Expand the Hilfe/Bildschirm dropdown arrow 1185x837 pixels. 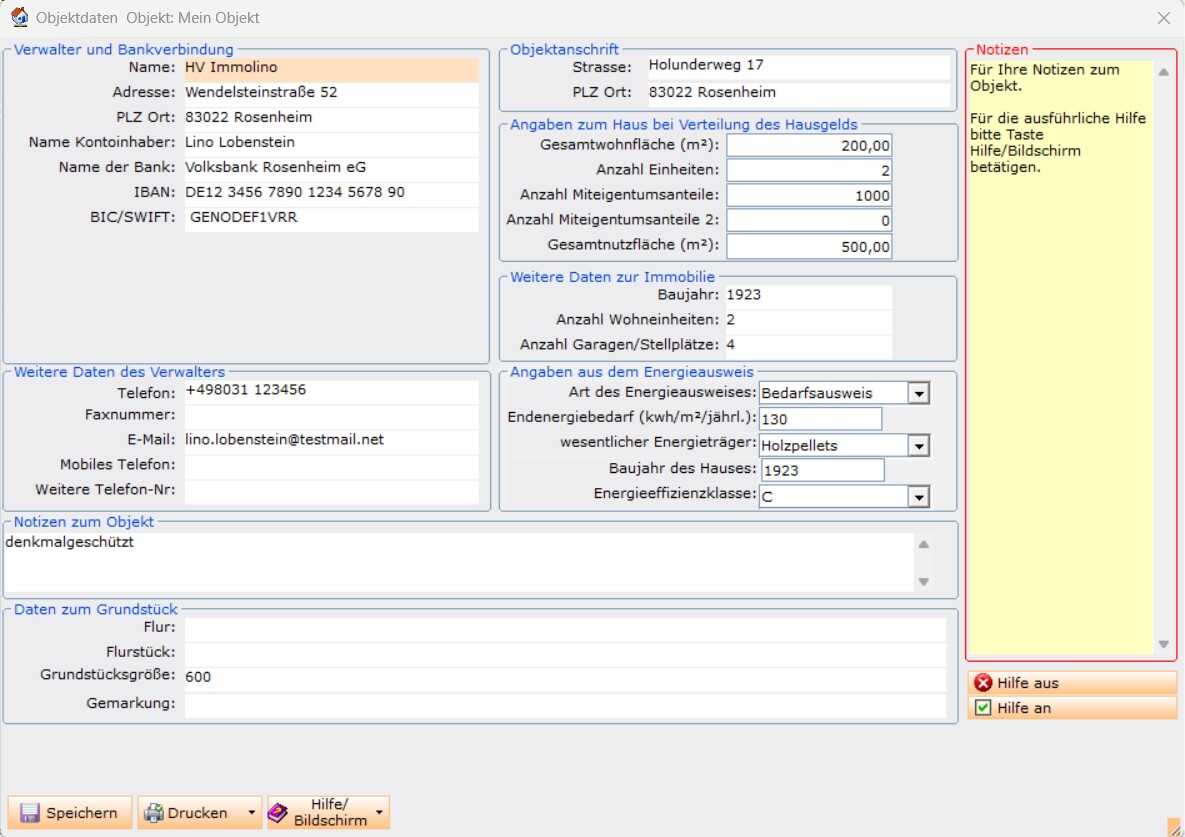click(379, 812)
